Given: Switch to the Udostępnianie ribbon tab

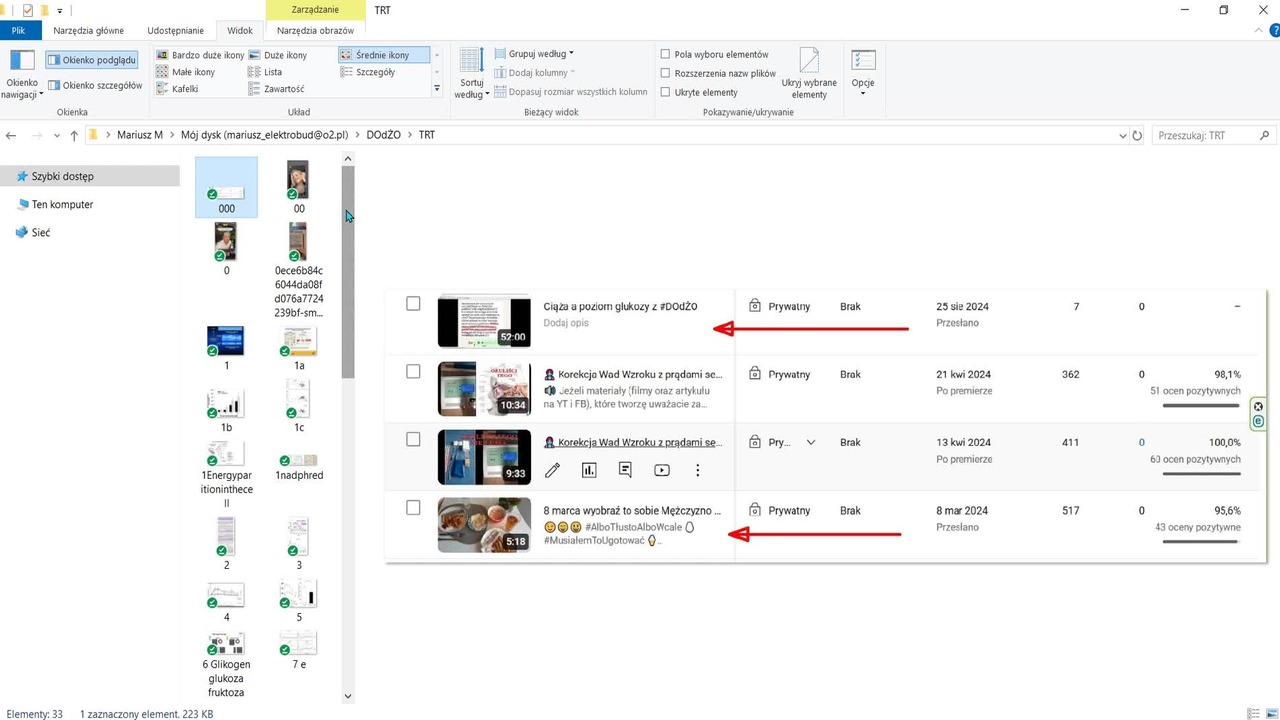Looking at the screenshot, I should pyautogui.click(x=175, y=31).
